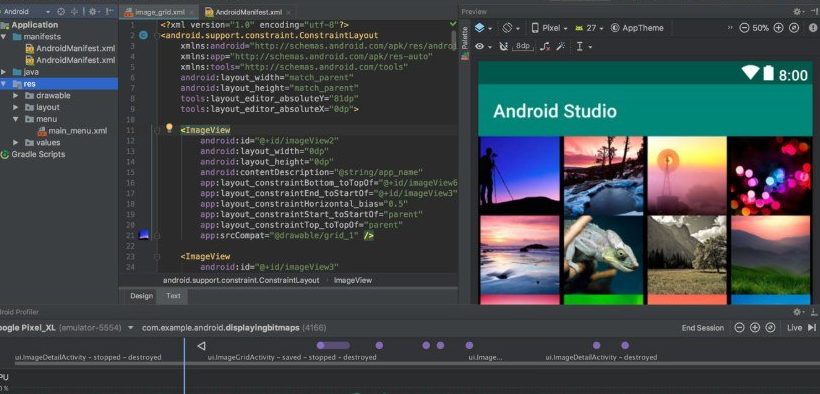The image size is (820, 394).
Task: Click the collapse-all icon in Project panel header
Action: click(x=74, y=12)
